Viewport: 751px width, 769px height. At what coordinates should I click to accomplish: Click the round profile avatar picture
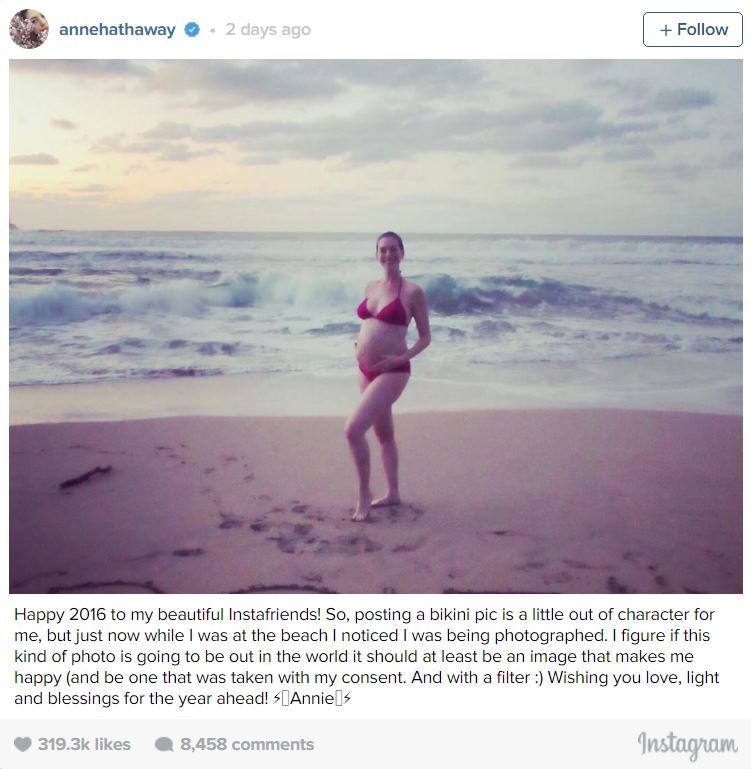click(x=29, y=29)
